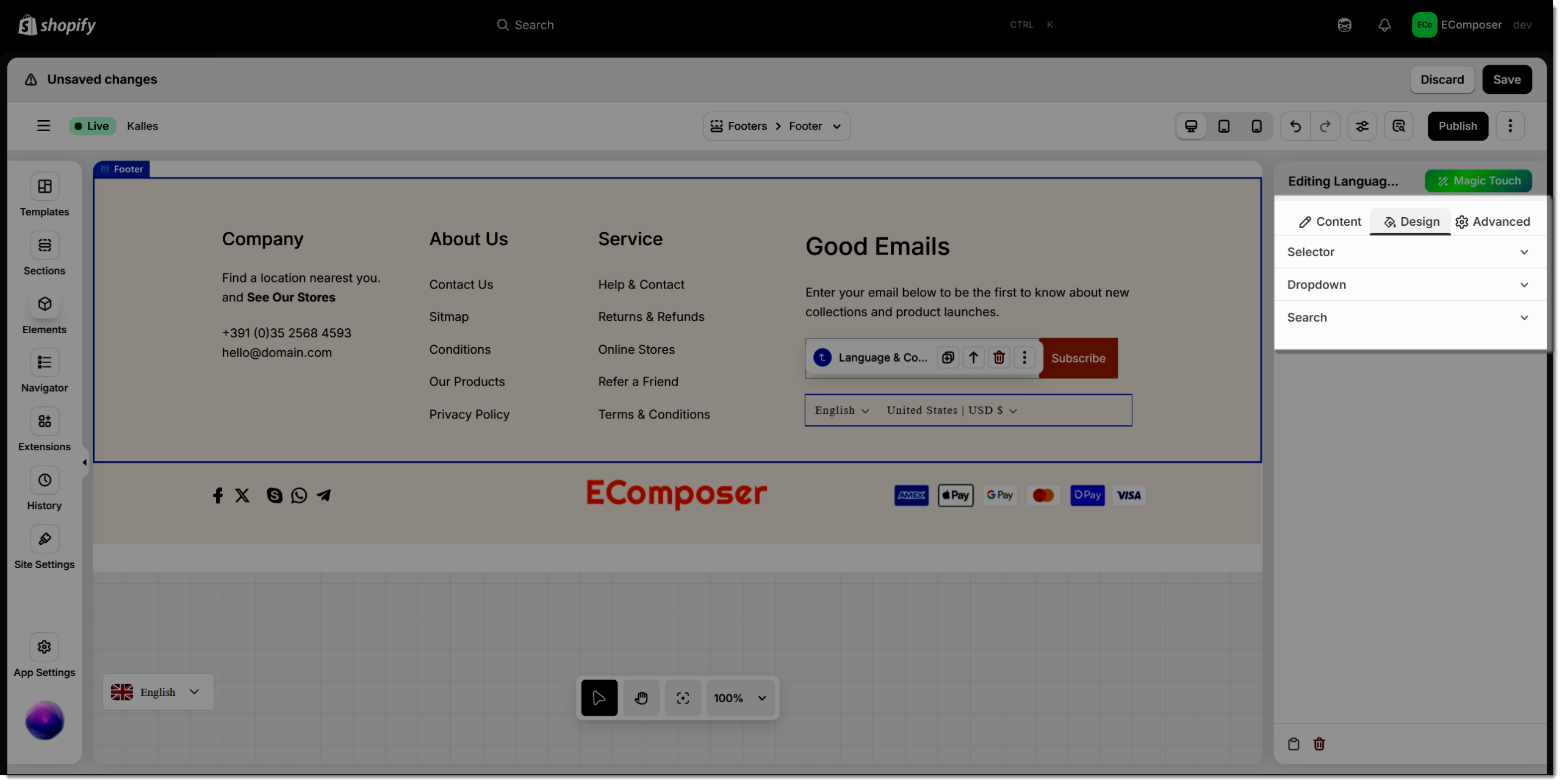Click the Discard button
This screenshot has width=1562, height=784.
click(1442, 79)
